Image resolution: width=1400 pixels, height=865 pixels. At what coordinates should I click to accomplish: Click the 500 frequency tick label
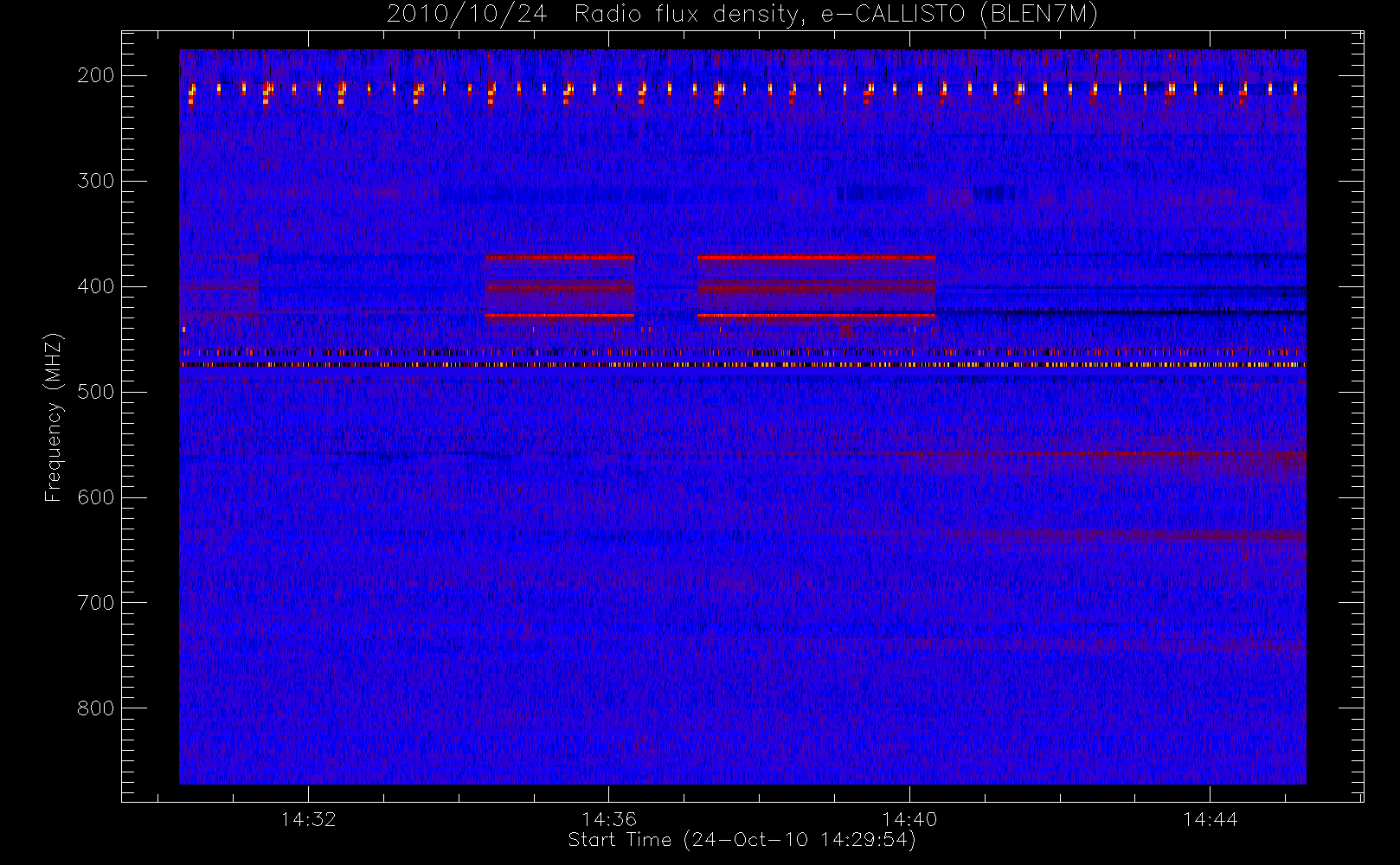coord(96,392)
